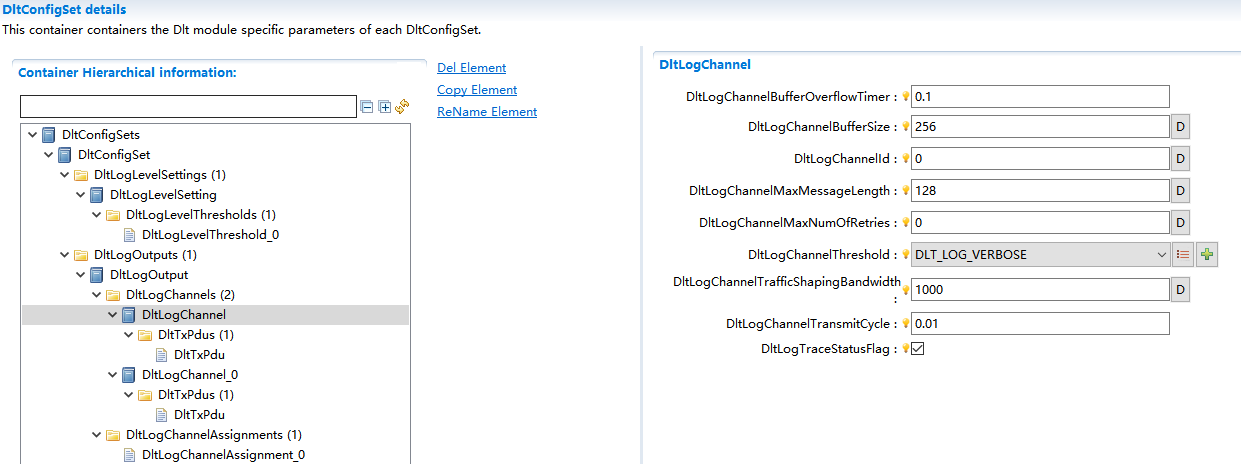
Task: Collapse the DltLogChannels (2) node
Action: coord(97,295)
